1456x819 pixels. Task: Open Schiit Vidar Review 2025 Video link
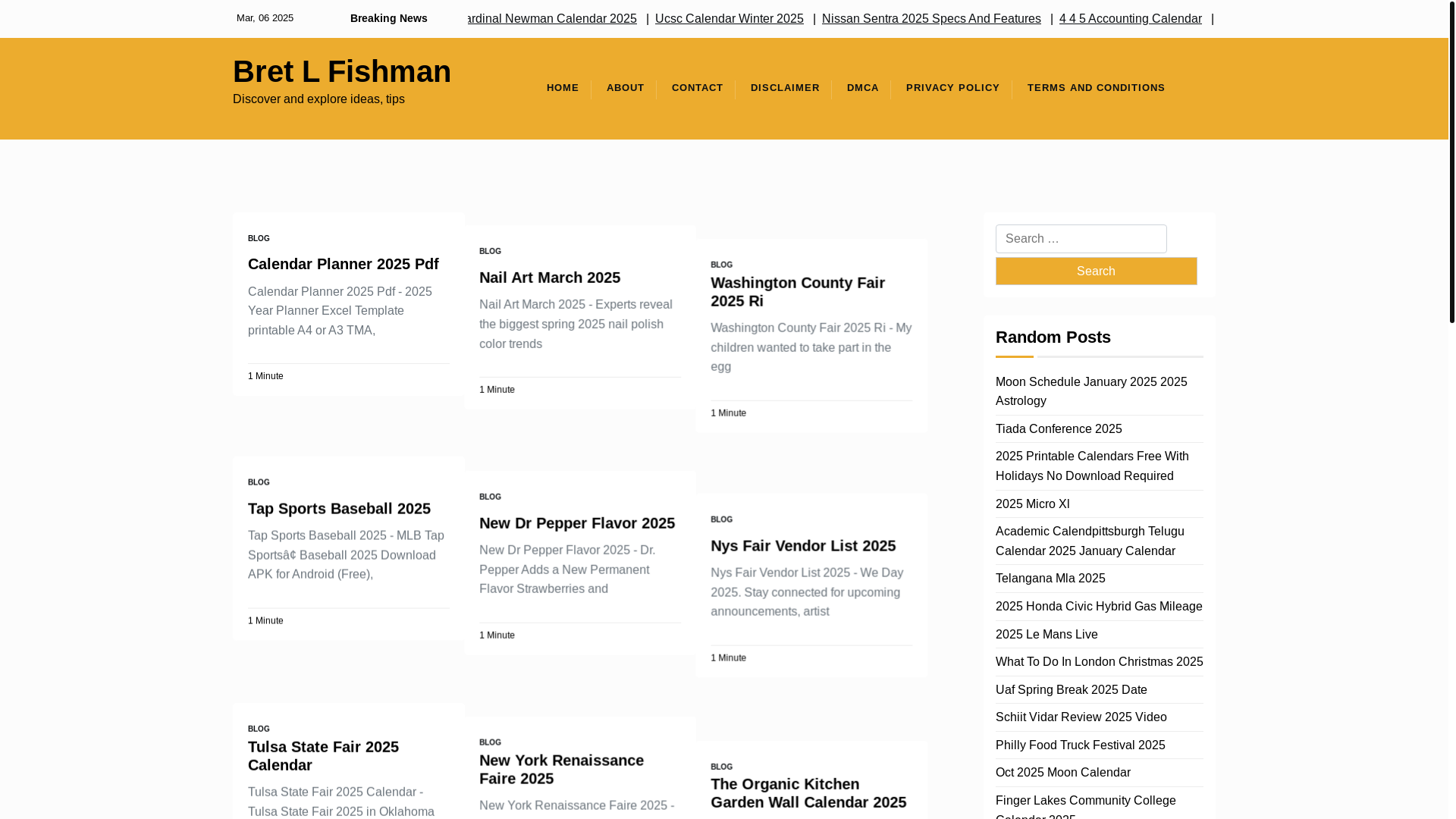[1081, 717]
